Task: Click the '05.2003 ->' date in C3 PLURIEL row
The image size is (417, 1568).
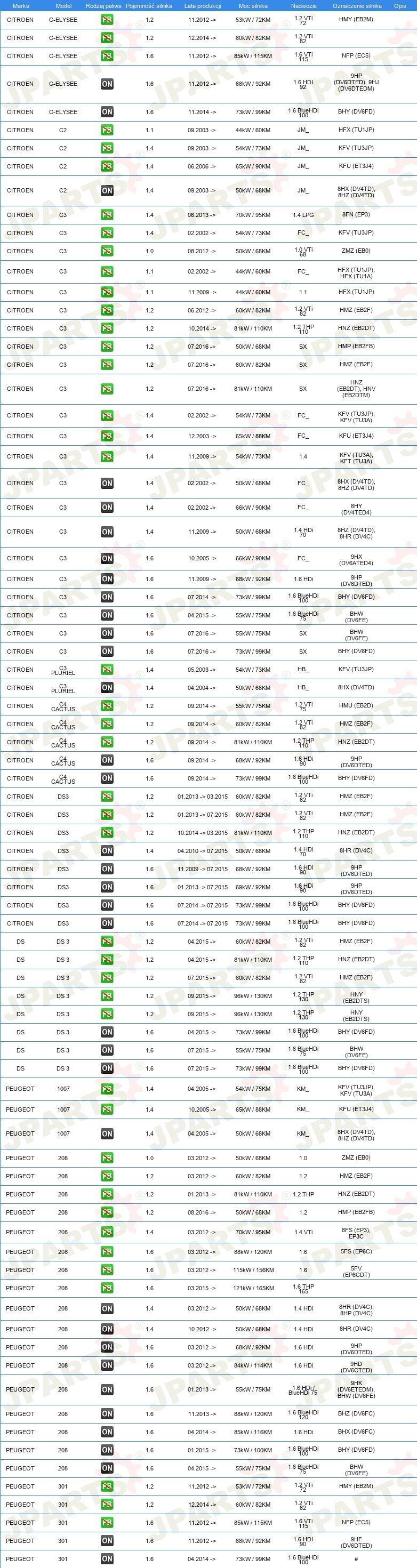Action: tap(202, 670)
